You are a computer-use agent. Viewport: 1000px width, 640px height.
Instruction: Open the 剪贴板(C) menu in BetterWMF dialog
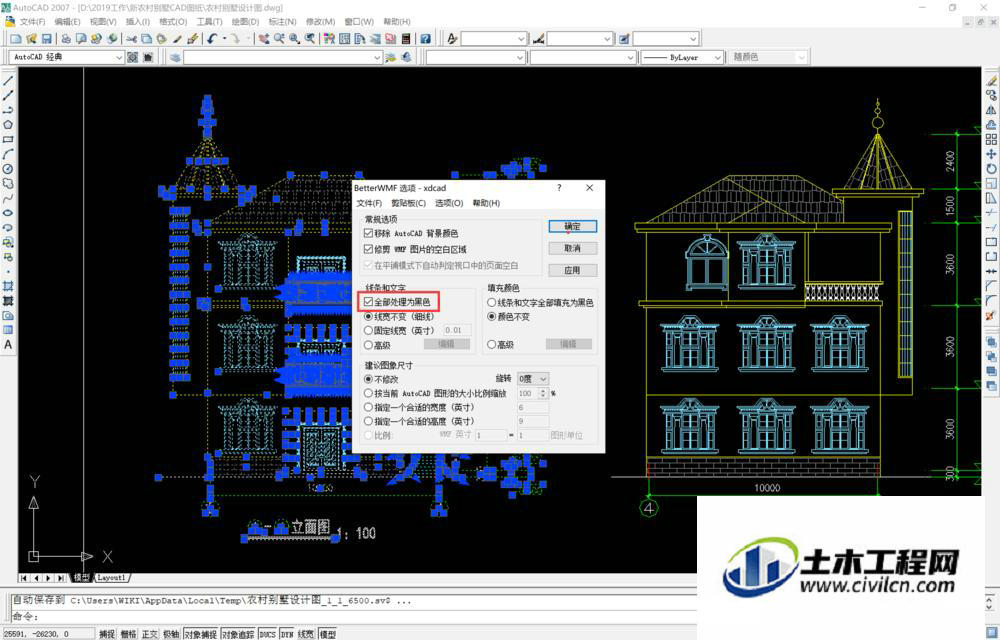click(408, 203)
